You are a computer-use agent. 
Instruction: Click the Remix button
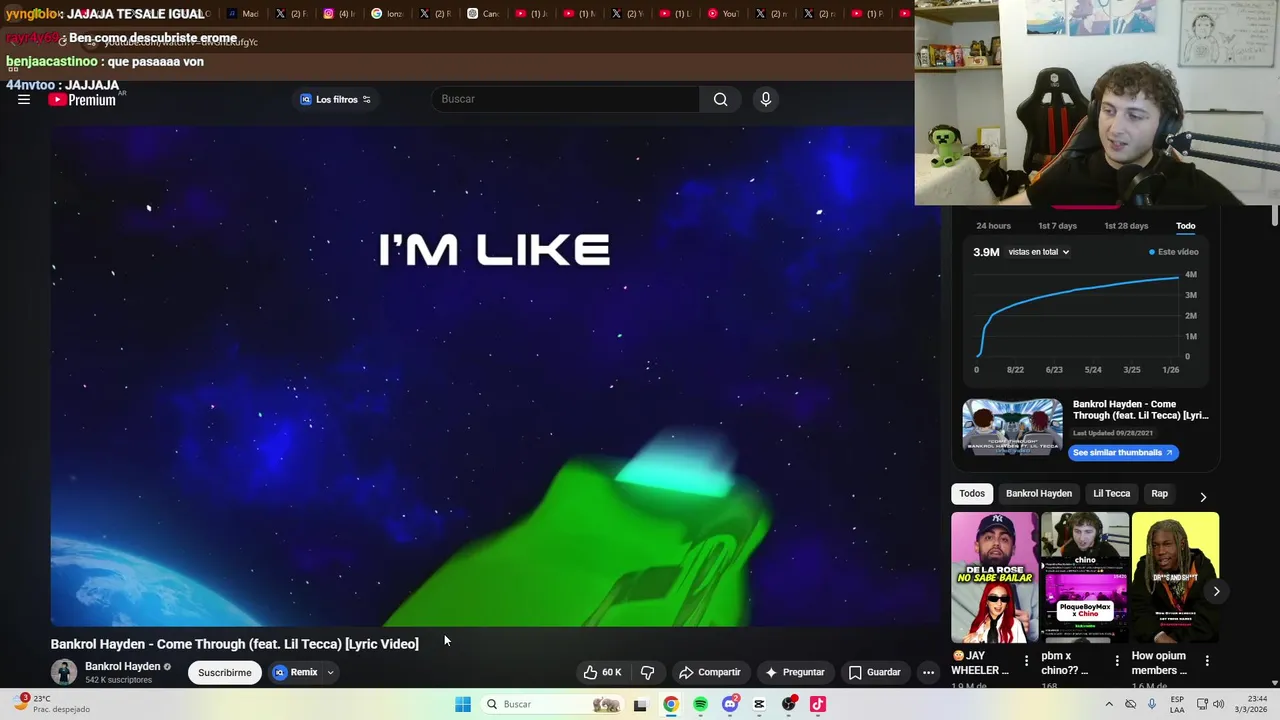297,672
